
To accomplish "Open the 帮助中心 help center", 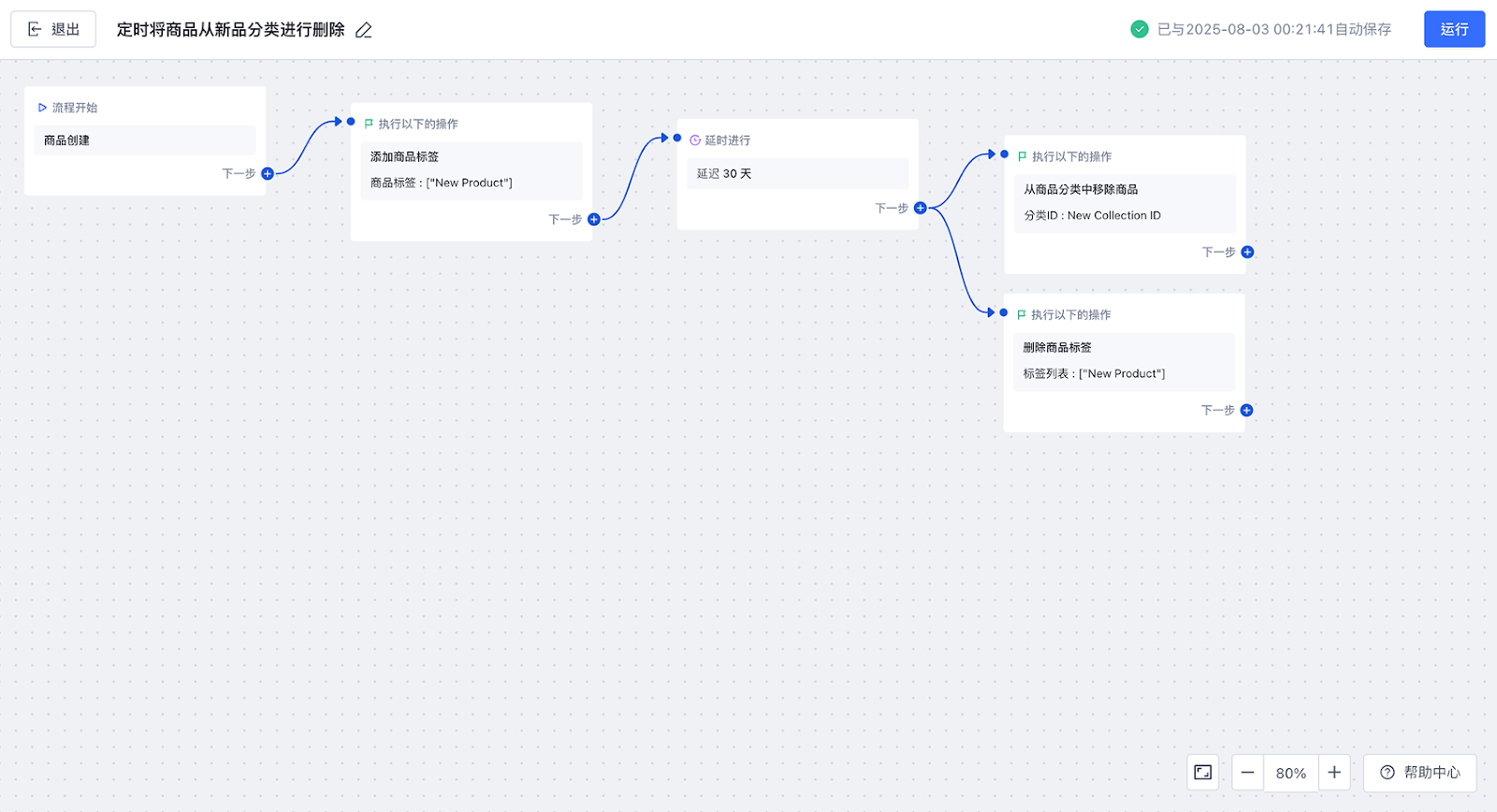I will tap(1419, 773).
